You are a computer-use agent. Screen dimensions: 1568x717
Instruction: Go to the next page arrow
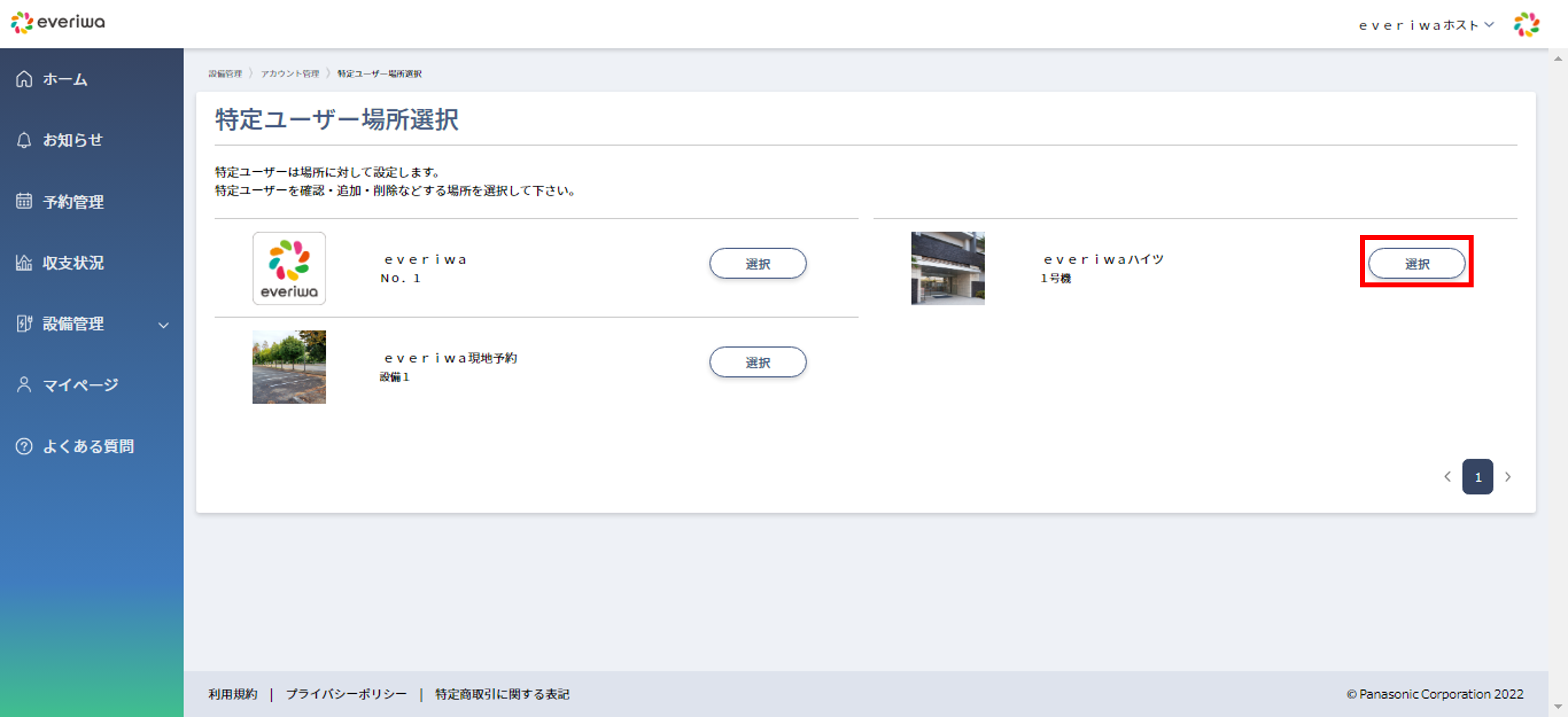(1508, 477)
